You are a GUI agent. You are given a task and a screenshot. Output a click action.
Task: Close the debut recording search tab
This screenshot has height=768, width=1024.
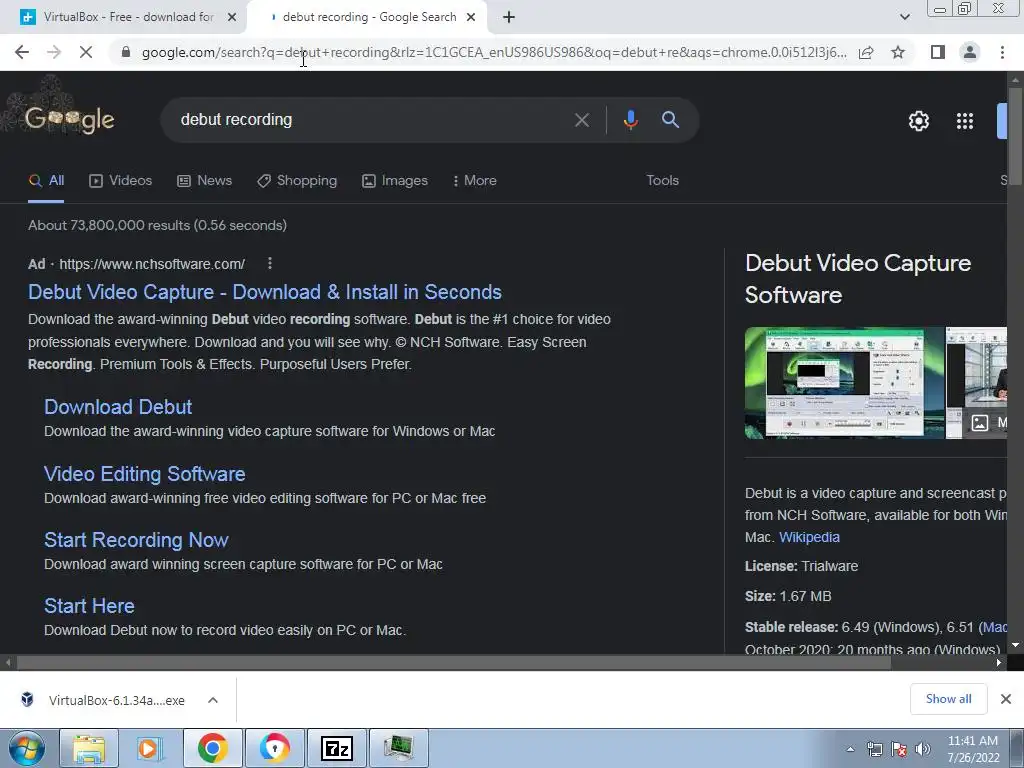pos(471,17)
